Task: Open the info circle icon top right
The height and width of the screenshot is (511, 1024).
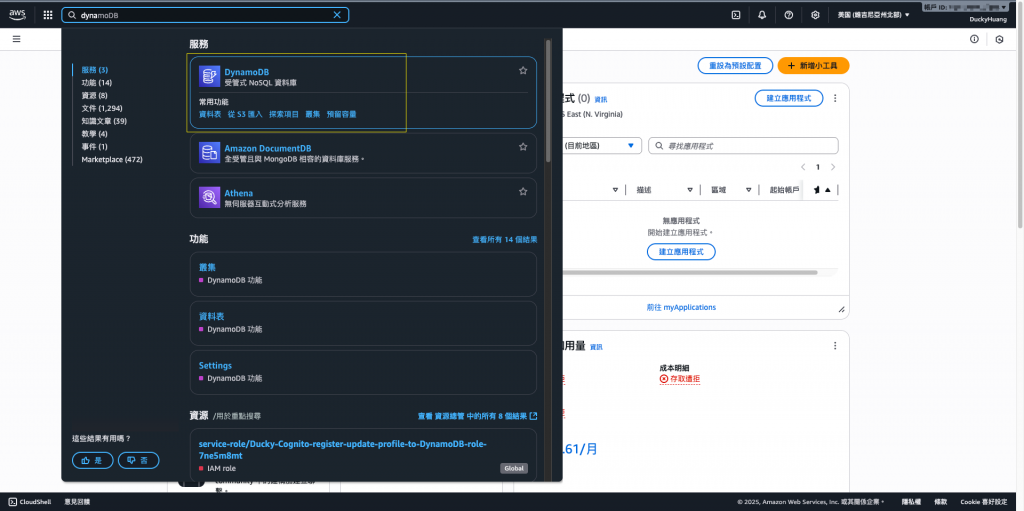Action: [974, 39]
